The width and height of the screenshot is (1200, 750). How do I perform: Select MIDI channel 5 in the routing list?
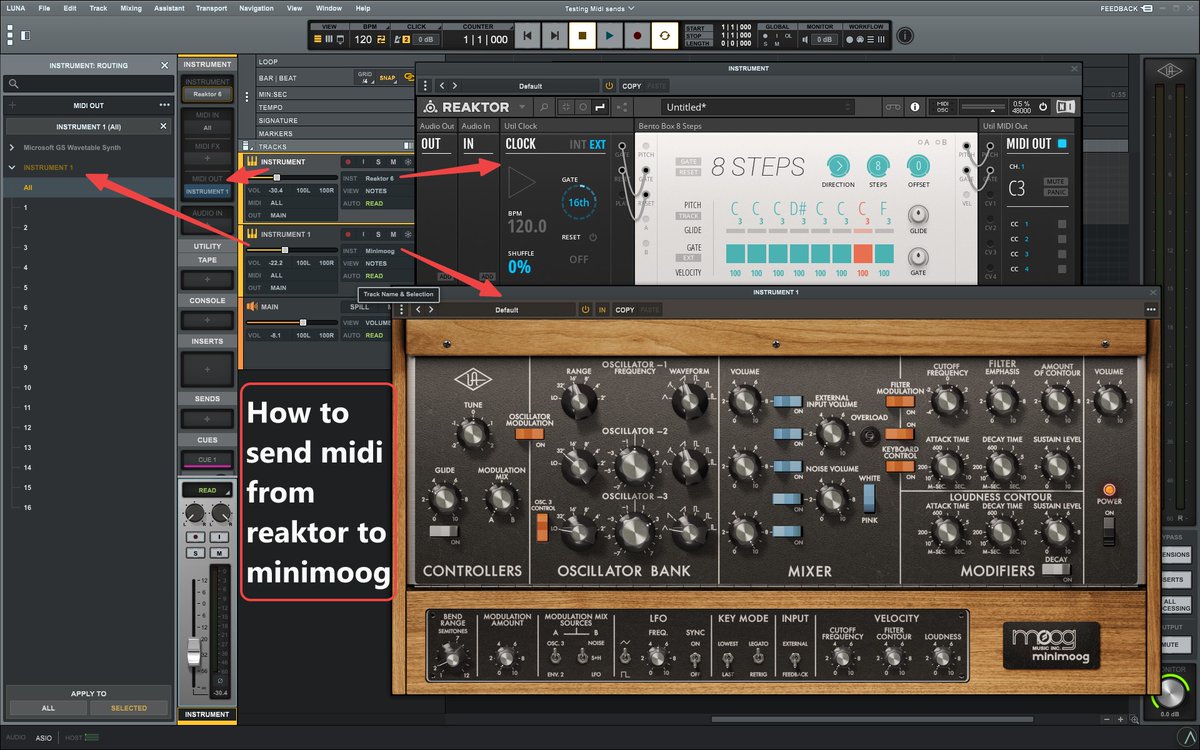[27, 287]
